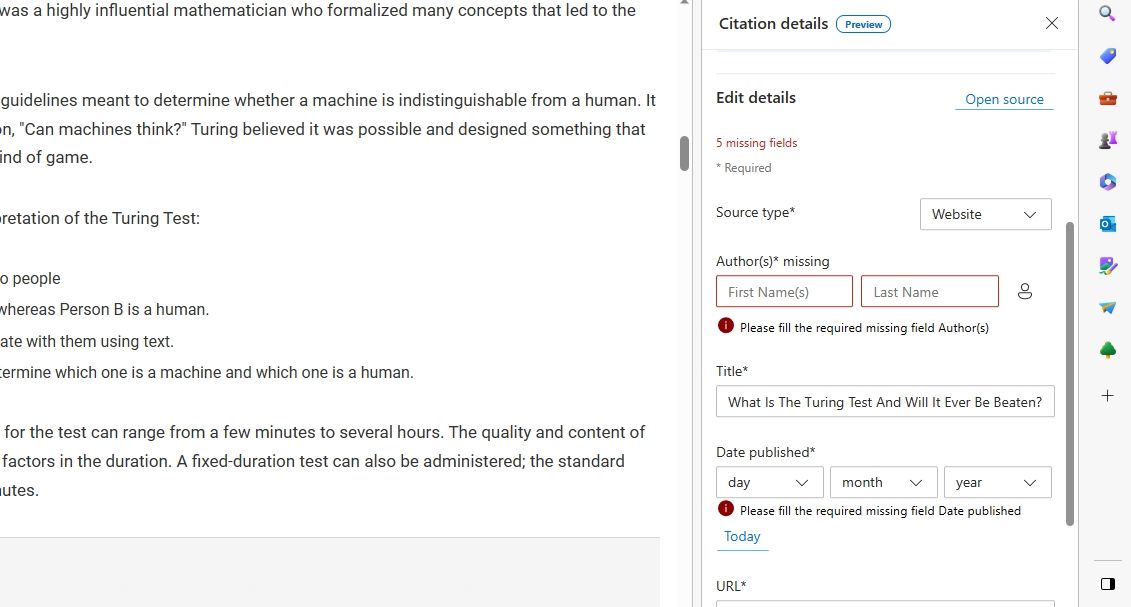Click the plus icon to customize sidebar
This screenshot has height=607, width=1131.
click(1107, 396)
